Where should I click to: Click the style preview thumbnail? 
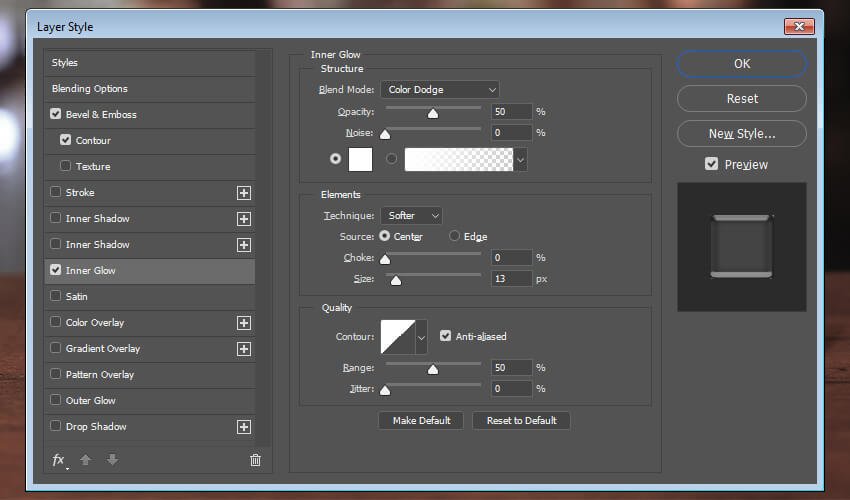[x=742, y=247]
